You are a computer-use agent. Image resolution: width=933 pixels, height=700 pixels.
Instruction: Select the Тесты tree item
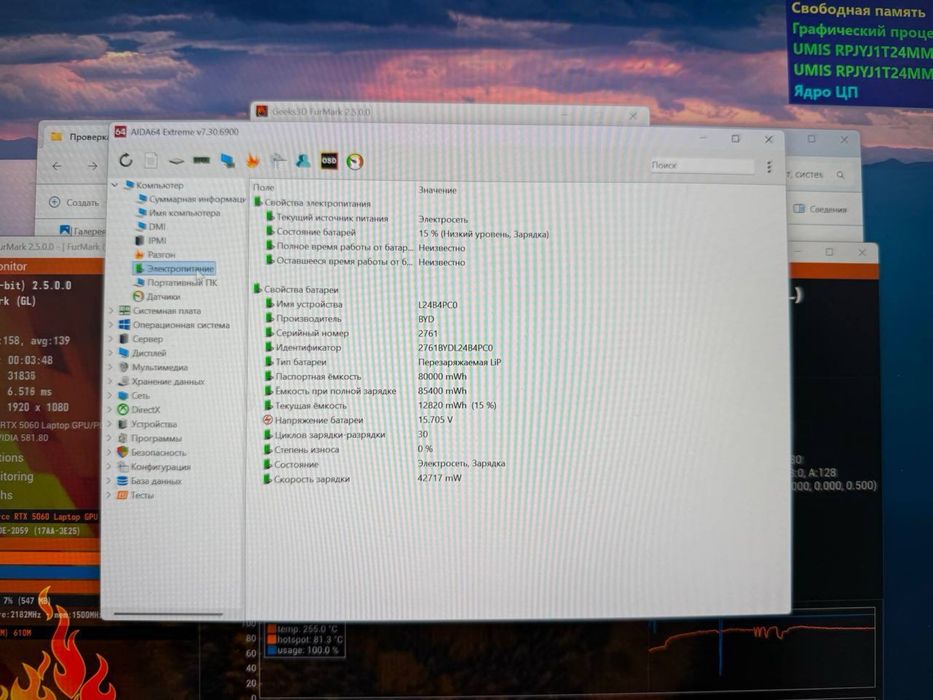coord(135,495)
